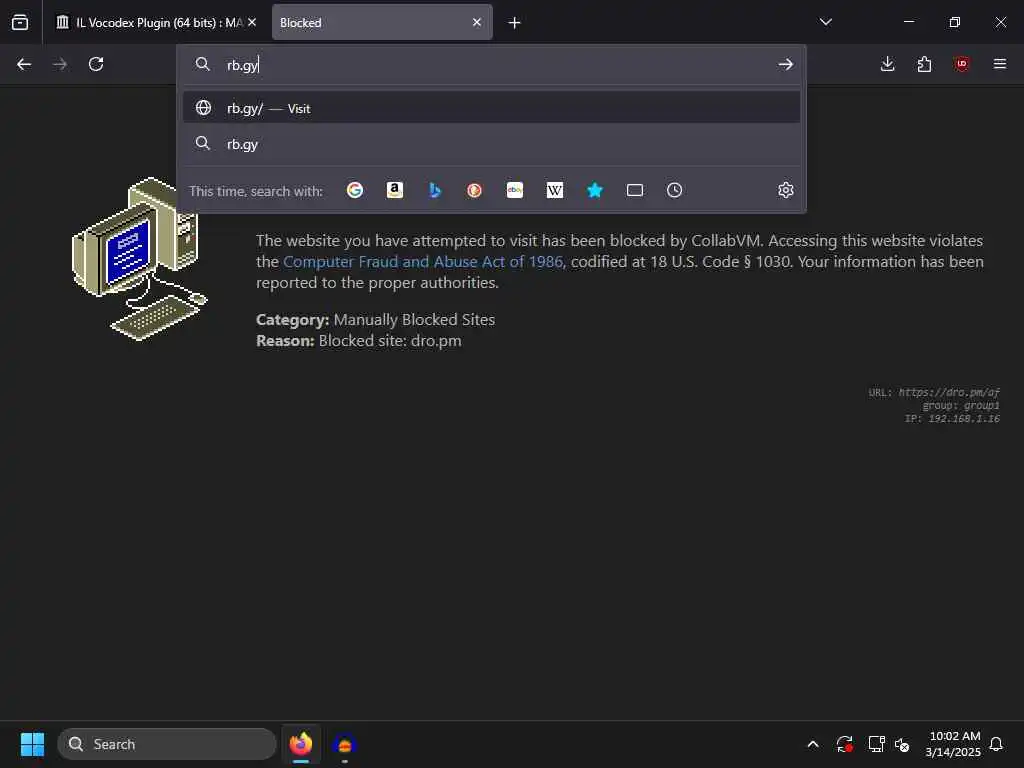Click the retro computer illustration
1024x768 pixels.
pos(139,259)
